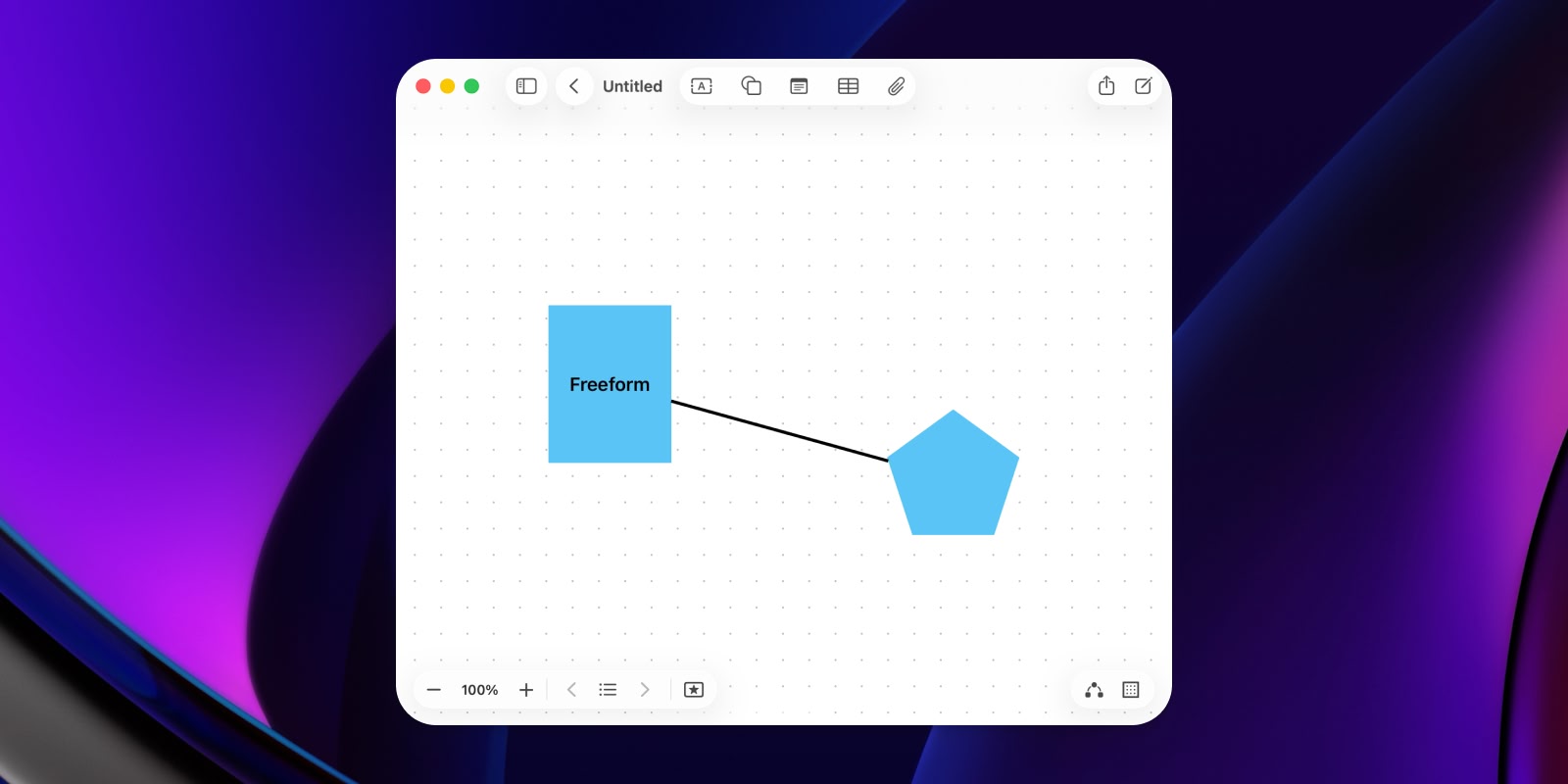Toggle the sidebar panel icon

click(x=526, y=86)
